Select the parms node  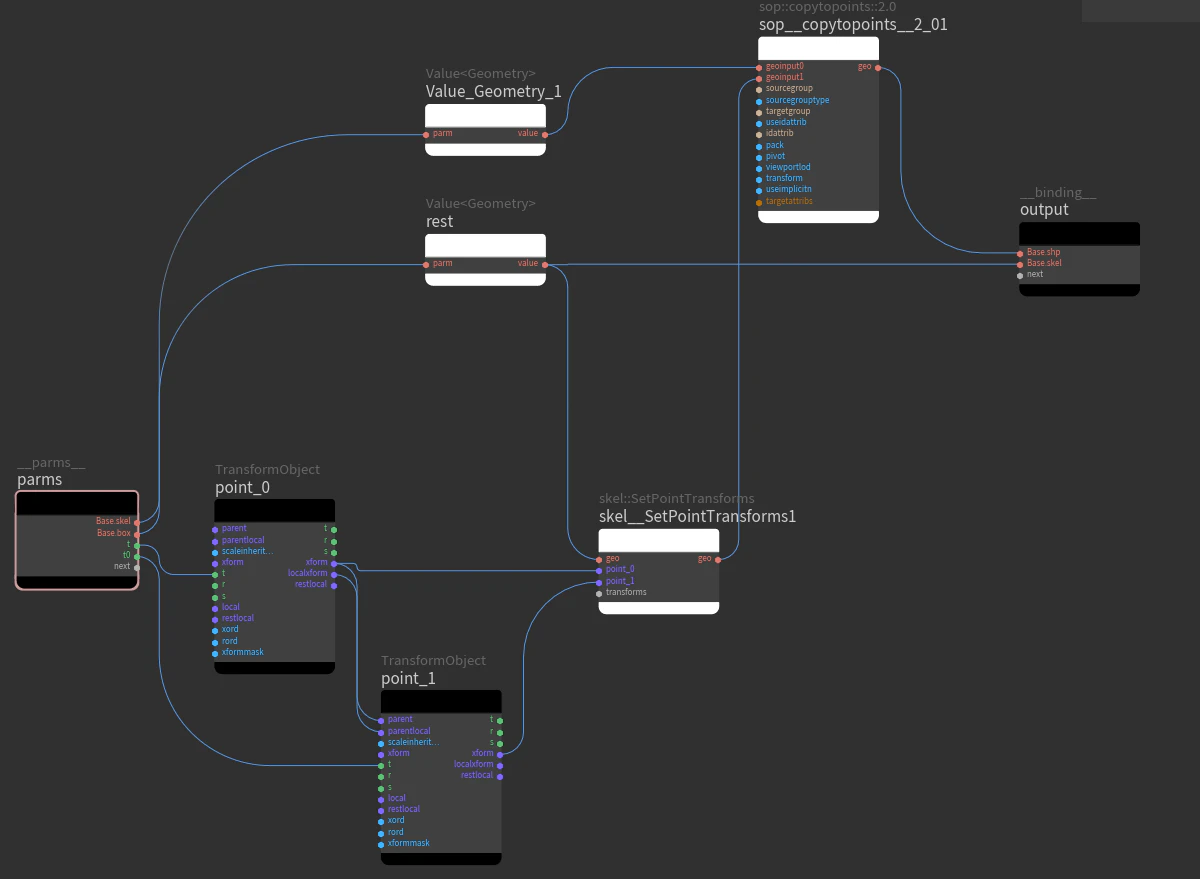click(77, 540)
